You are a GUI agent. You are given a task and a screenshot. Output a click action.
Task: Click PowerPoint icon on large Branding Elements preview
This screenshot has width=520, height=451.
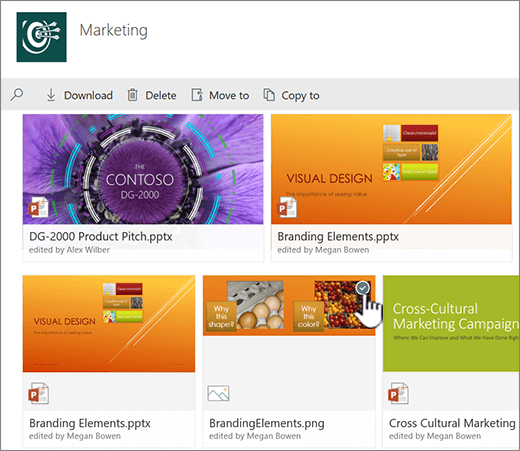pos(287,207)
